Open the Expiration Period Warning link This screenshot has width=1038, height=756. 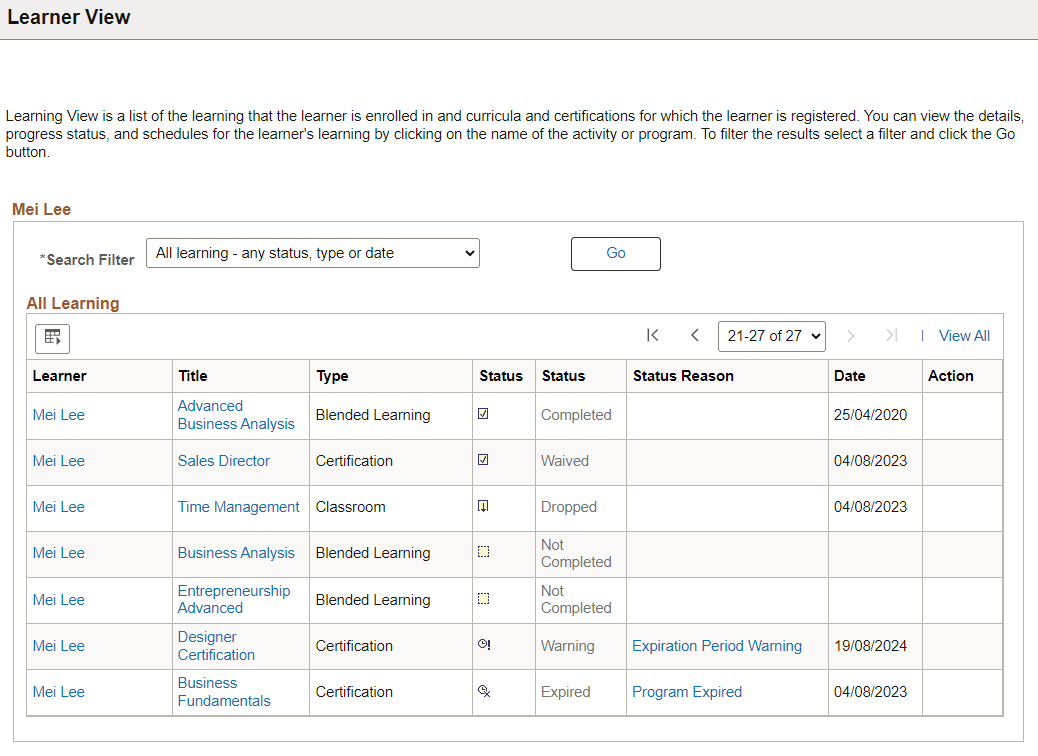[x=717, y=645]
